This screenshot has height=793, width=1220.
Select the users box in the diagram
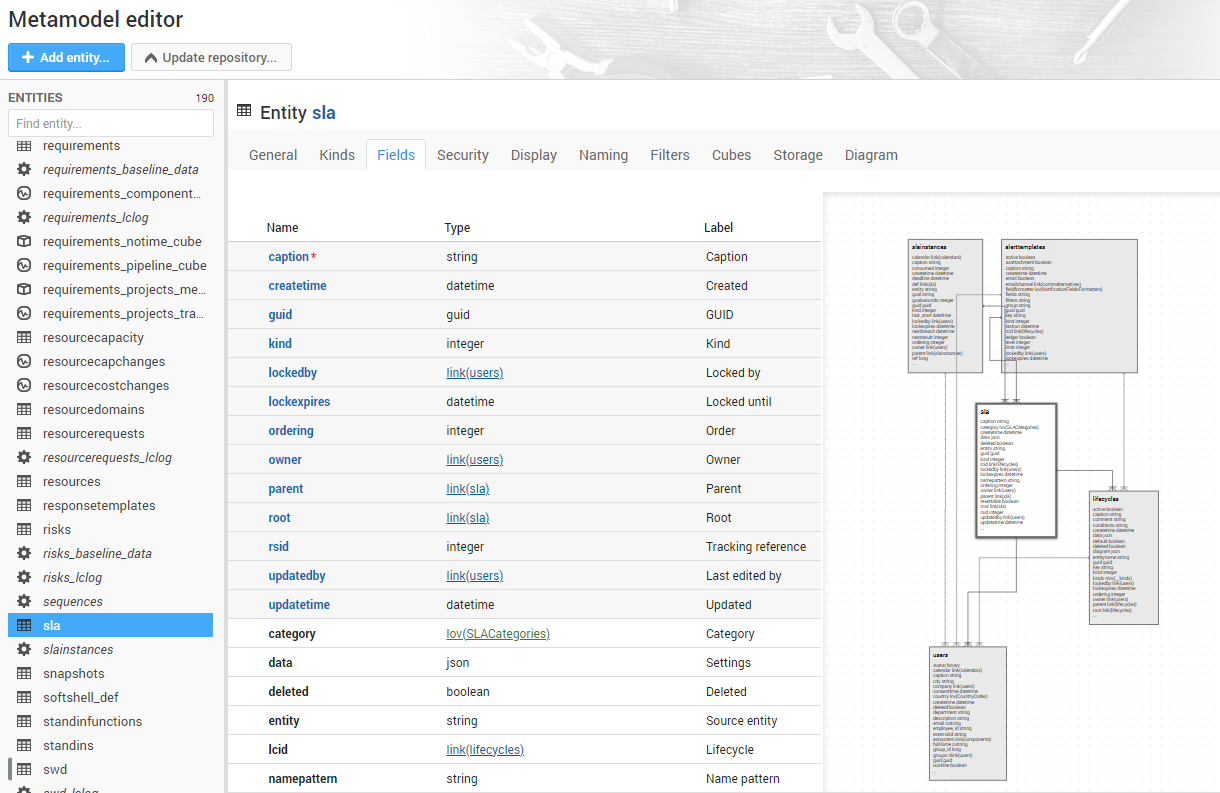(x=967, y=712)
